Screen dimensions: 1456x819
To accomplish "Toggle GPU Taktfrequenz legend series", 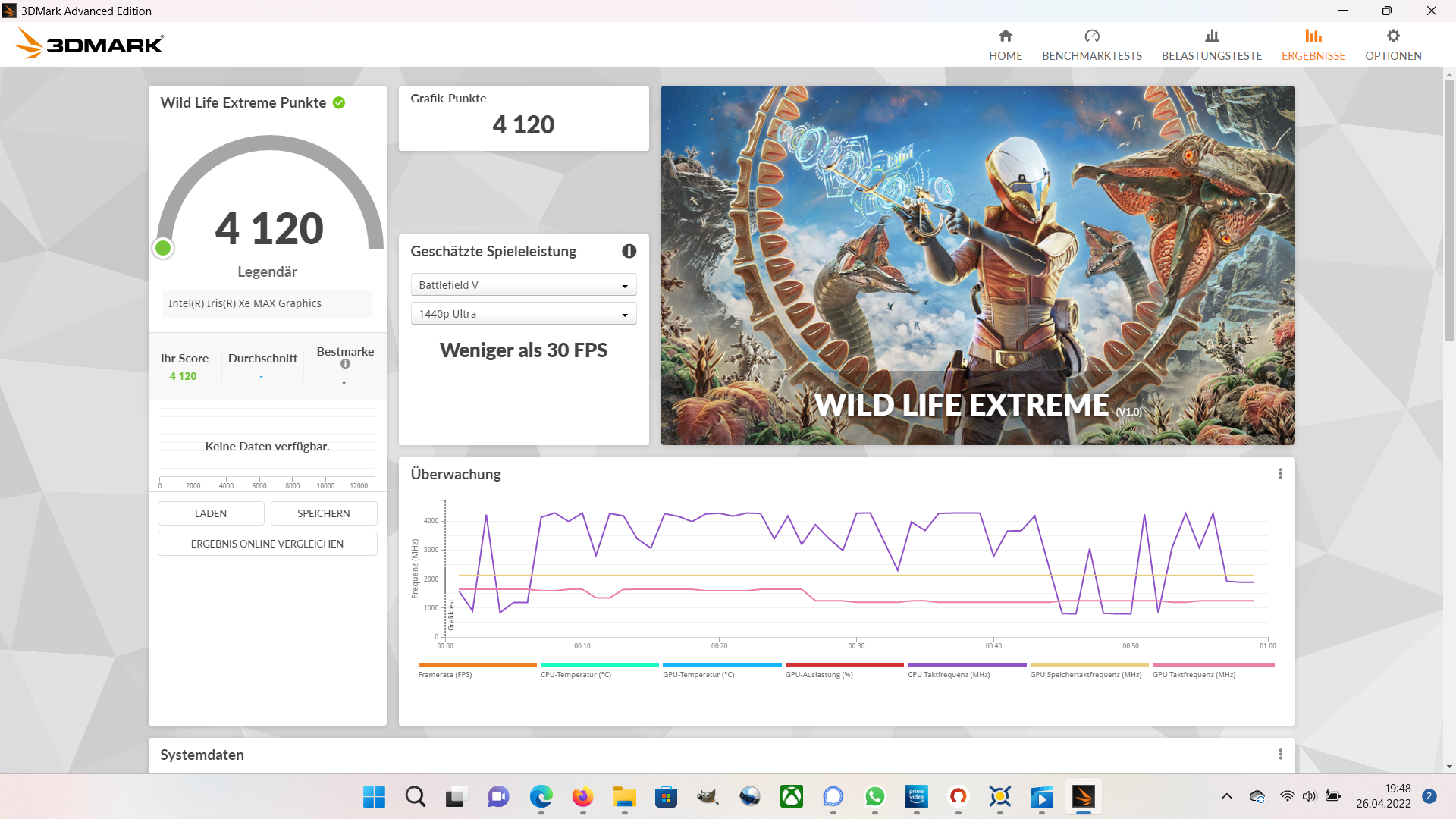I will pos(1194,674).
